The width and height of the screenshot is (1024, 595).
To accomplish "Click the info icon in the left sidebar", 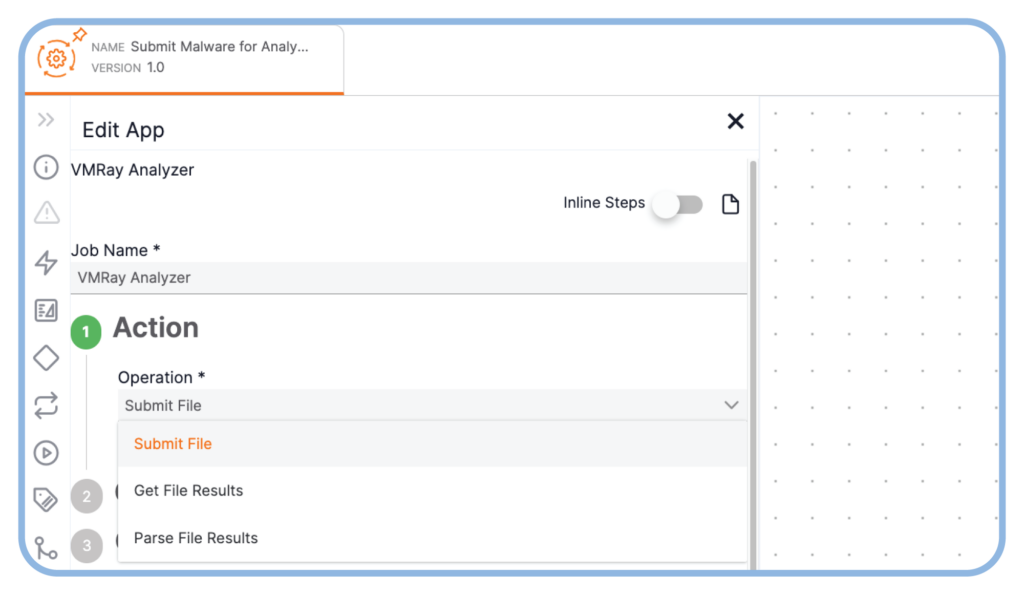I will 46,167.
